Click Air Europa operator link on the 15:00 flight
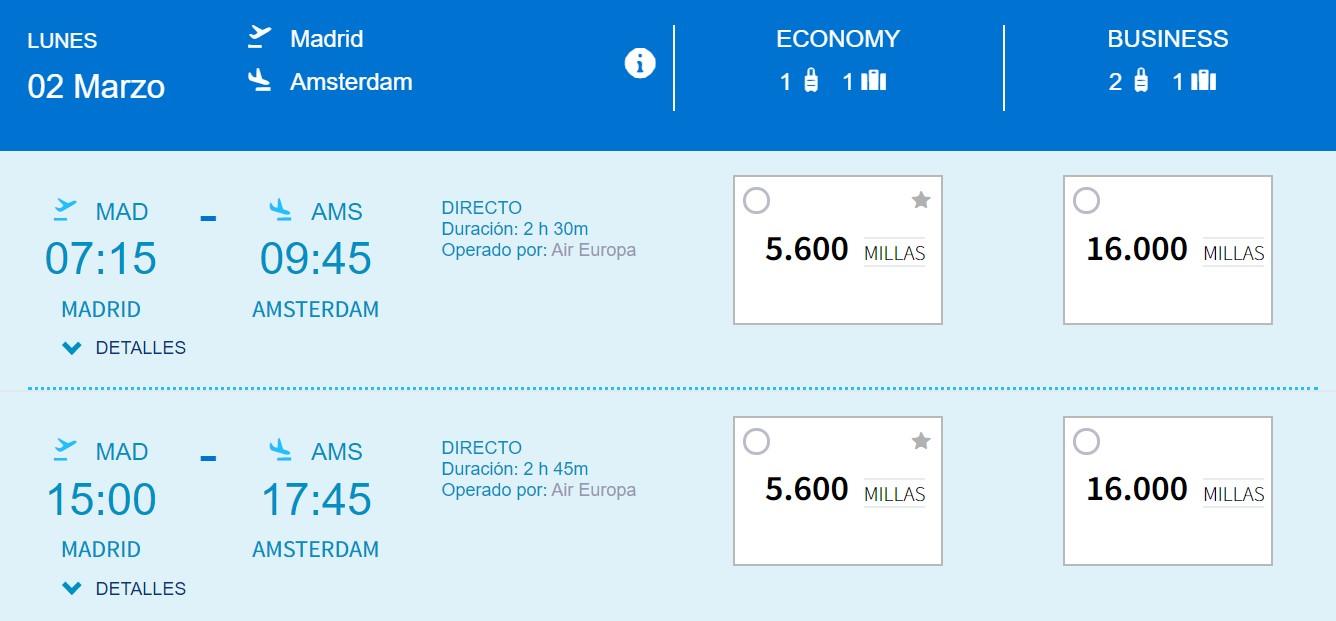The width and height of the screenshot is (1336, 621). pyautogui.click(x=594, y=490)
